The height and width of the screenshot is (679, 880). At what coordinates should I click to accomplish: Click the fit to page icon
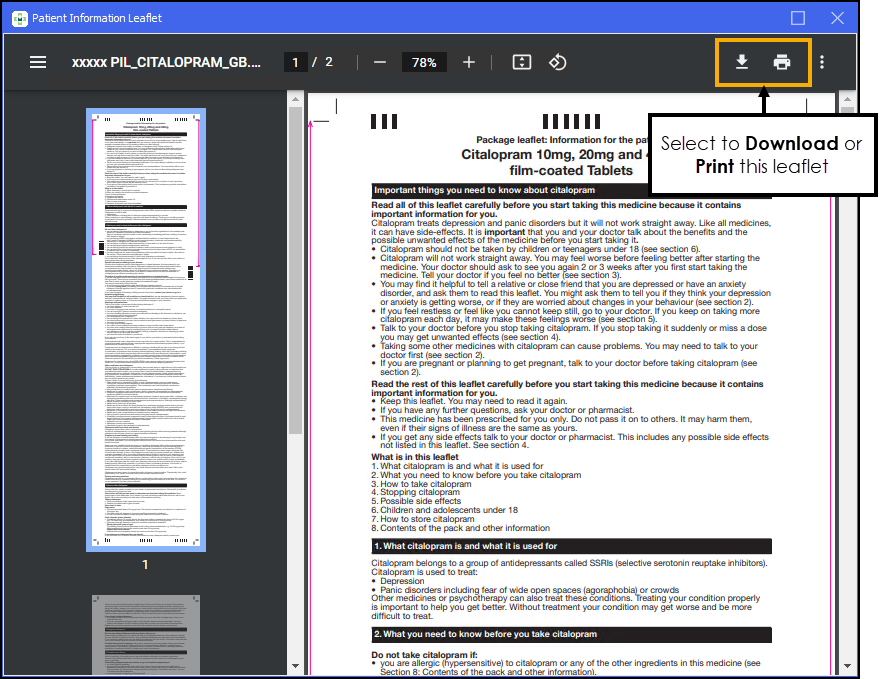pyautogui.click(x=521, y=62)
